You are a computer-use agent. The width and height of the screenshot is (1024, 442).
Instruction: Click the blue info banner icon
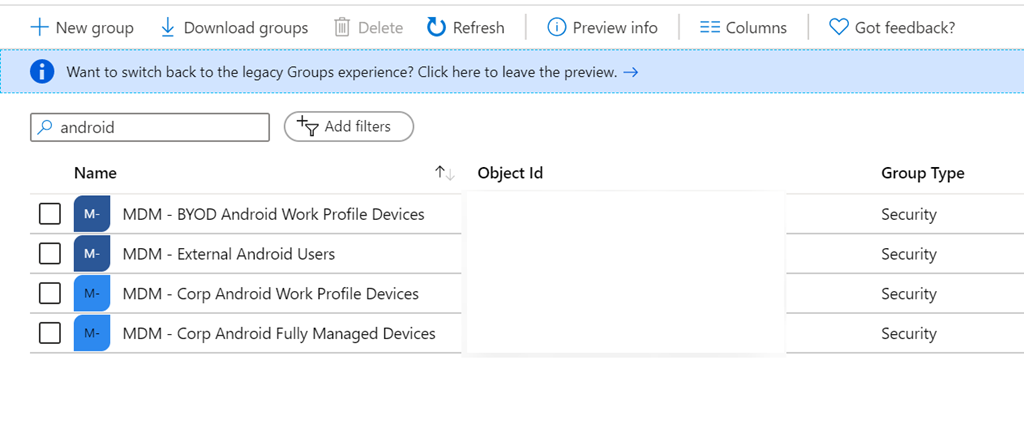(41, 72)
